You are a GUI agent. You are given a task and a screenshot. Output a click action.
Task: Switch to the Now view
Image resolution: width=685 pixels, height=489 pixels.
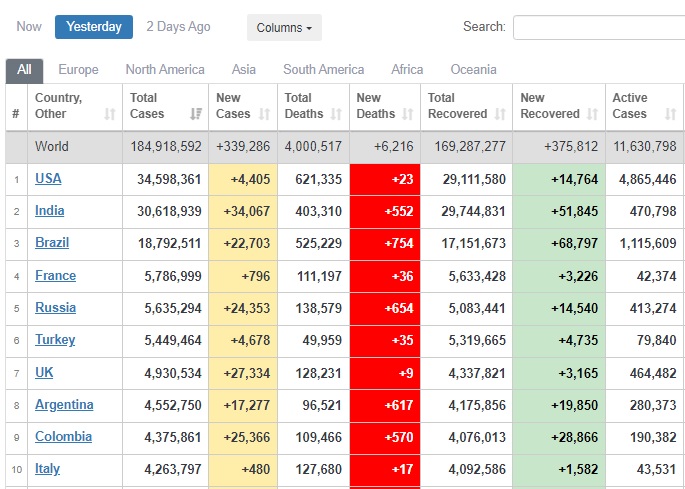point(29,27)
